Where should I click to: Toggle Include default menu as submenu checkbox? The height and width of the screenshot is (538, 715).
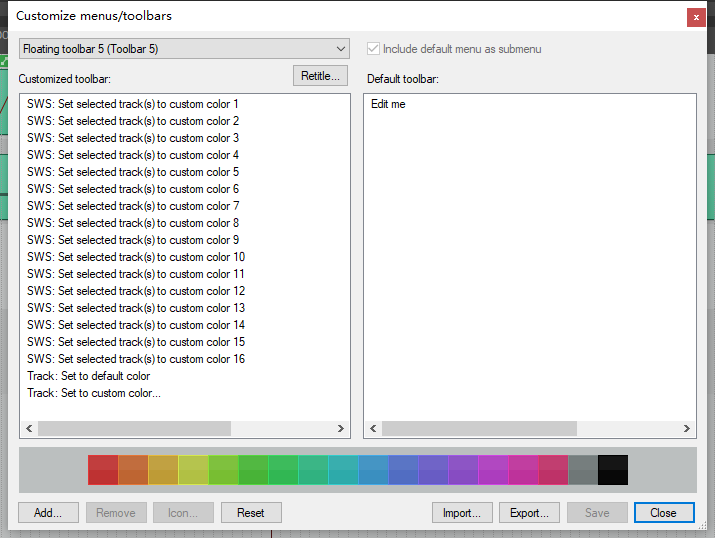tap(373, 49)
